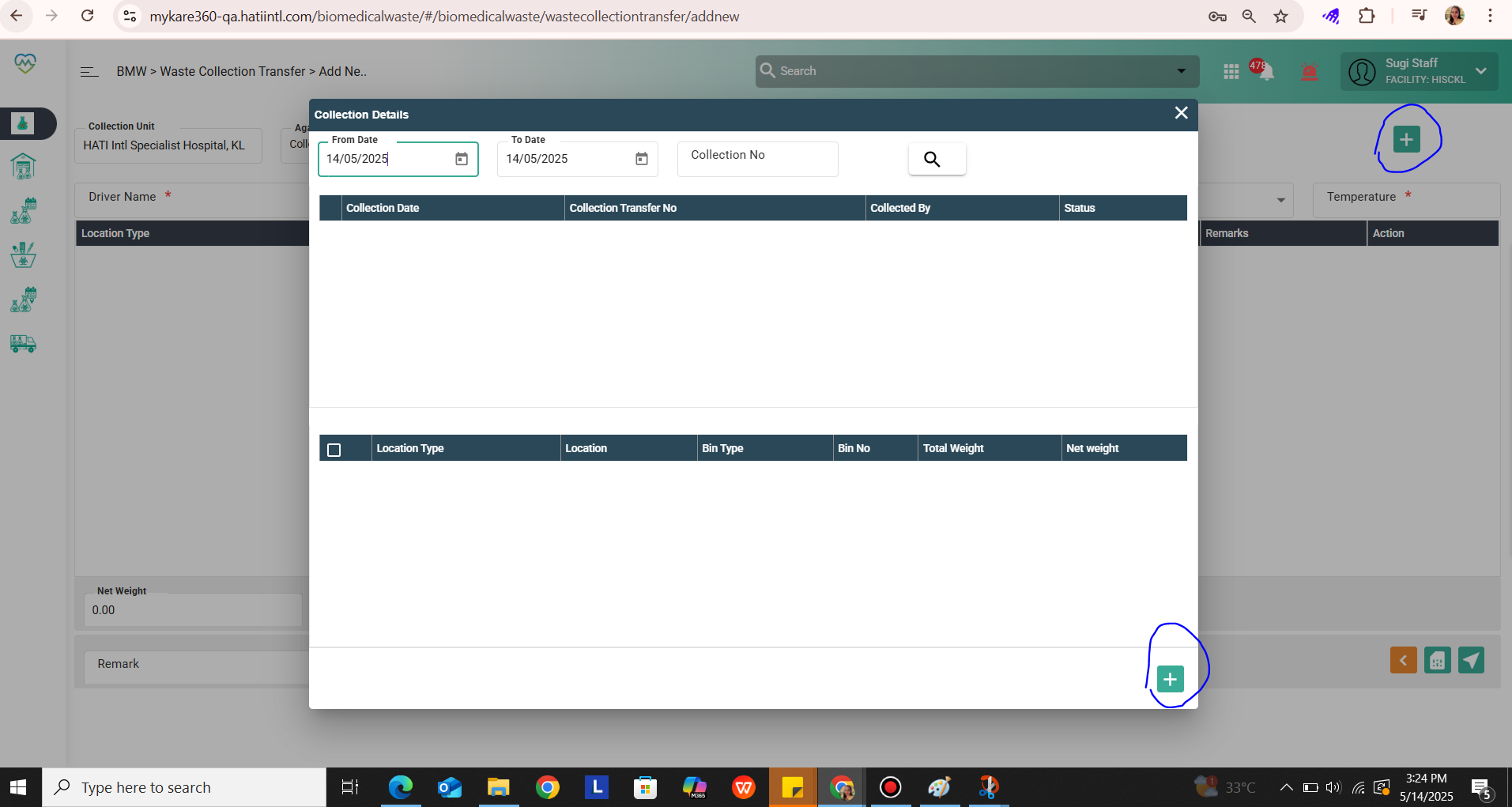Click the Temperature field

(1406, 200)
